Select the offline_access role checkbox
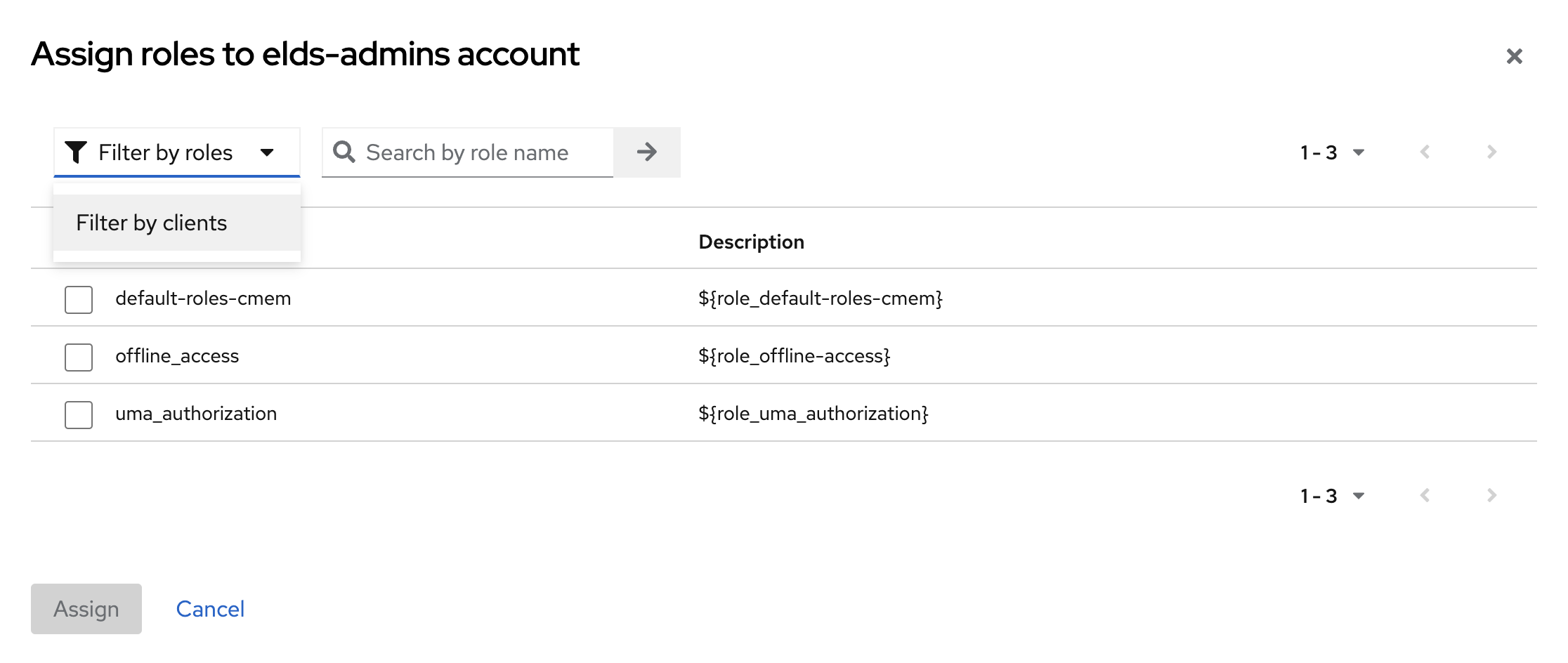The height and width of the screenshot is (663, 1568). coord(79,357)
